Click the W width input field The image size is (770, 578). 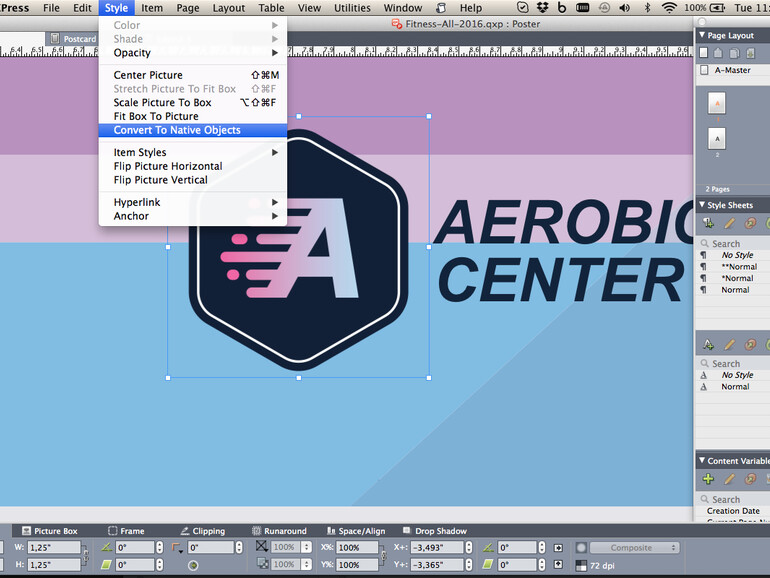coord(54,548)
